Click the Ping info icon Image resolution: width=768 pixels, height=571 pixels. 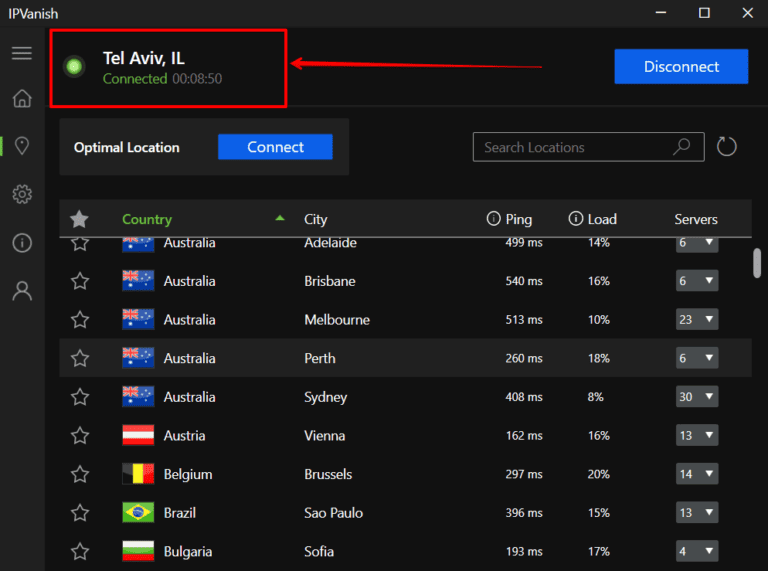coord(493,219)
